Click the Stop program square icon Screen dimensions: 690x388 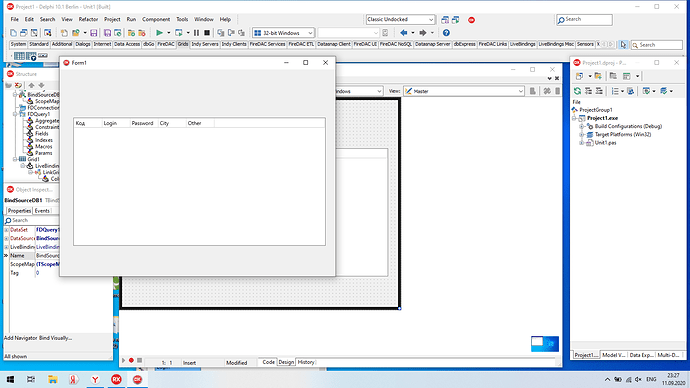207,33
